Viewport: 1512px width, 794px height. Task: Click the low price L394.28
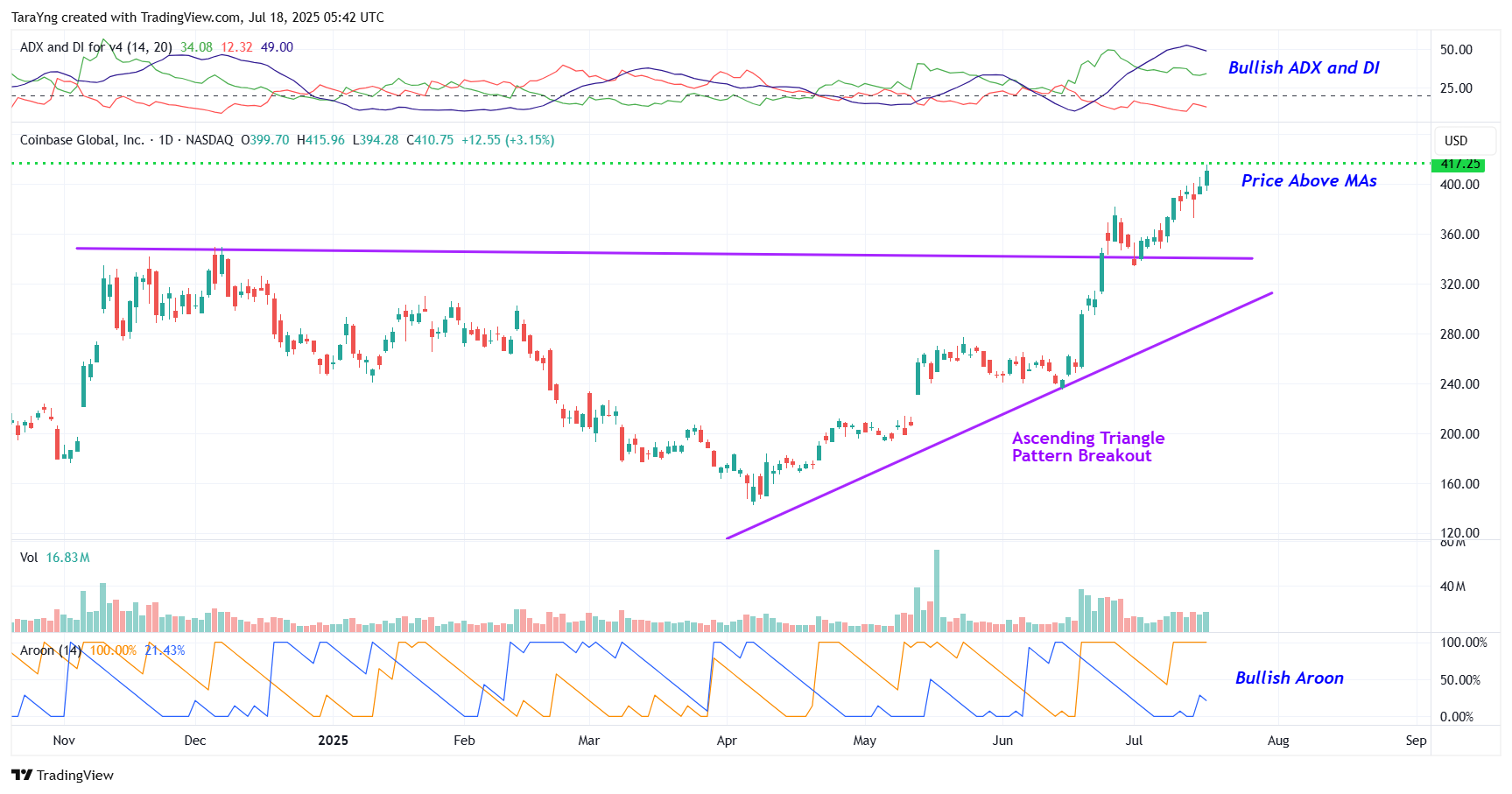(x=376, y=140)
